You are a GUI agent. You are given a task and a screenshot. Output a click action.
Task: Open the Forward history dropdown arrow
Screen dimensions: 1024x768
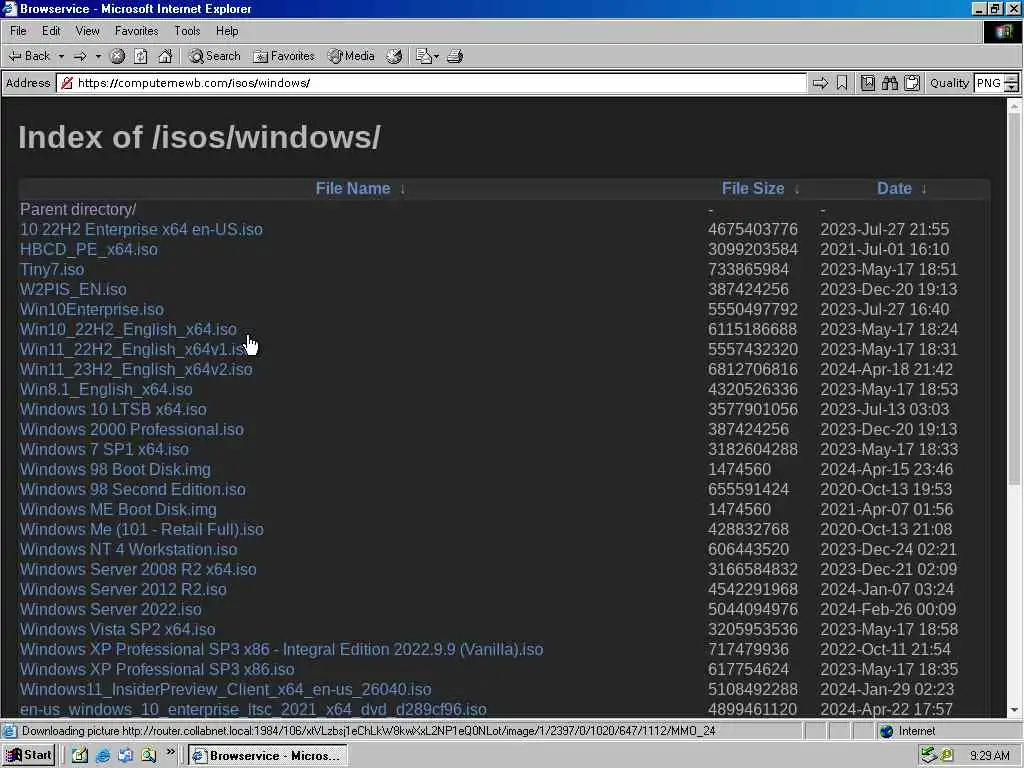(98, 56)
